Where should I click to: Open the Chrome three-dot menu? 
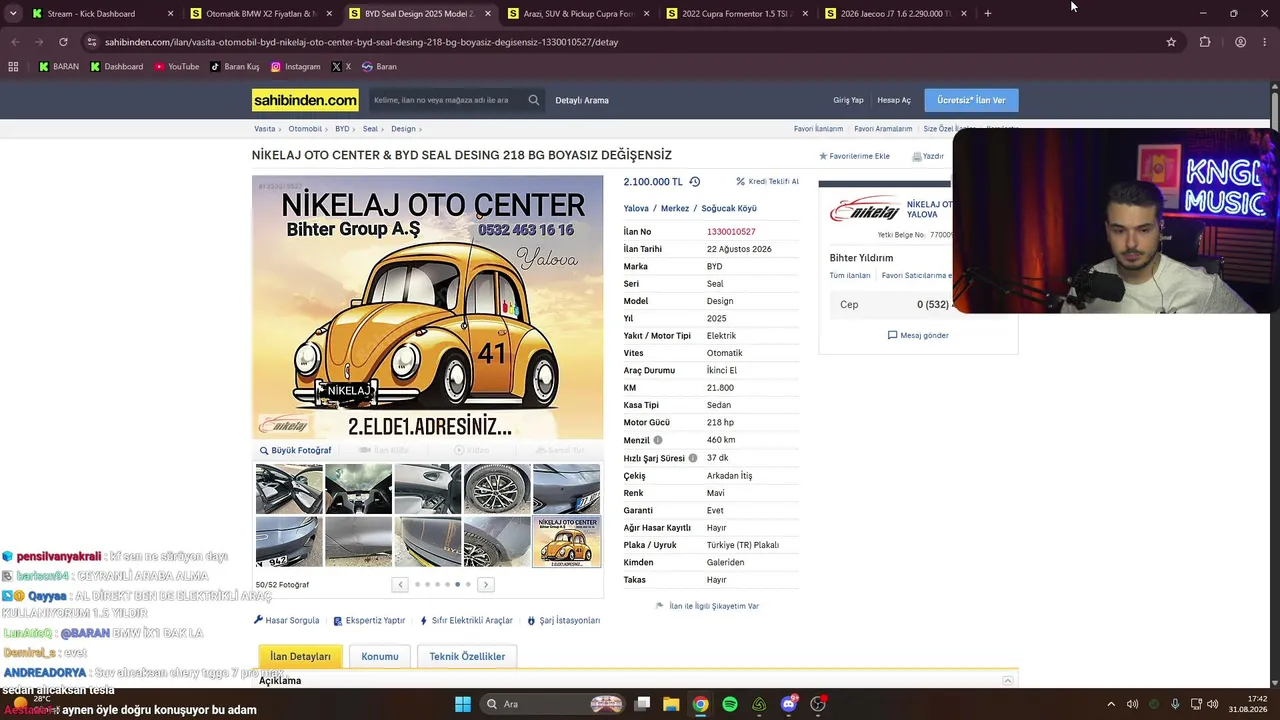[1266, 42]
